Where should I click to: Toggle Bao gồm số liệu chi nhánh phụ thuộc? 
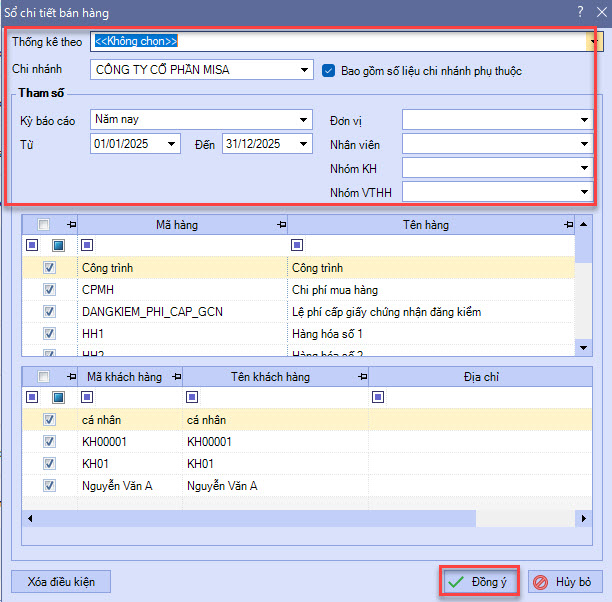coord(330,71)
